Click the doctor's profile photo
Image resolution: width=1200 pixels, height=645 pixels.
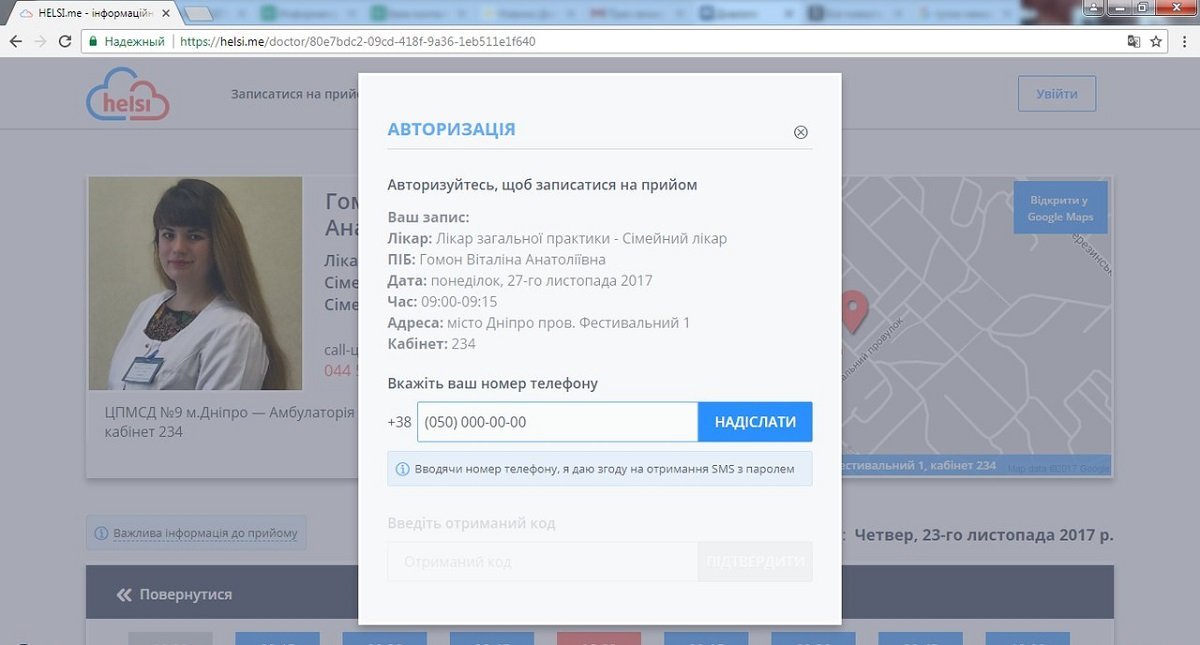[195, 283]
